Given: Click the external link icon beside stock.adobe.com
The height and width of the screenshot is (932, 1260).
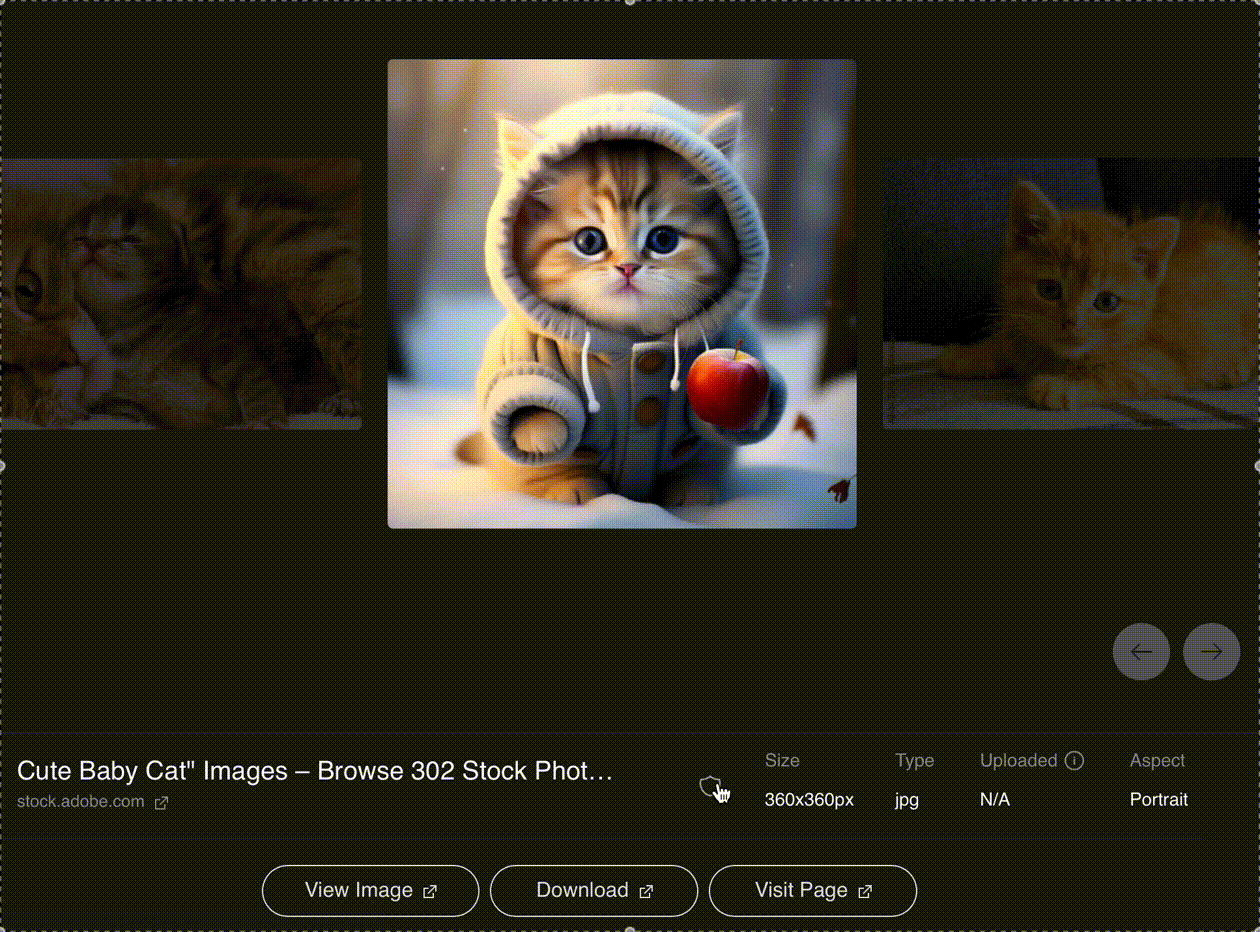Looking at the screenshot, I should tap(161, 801).
